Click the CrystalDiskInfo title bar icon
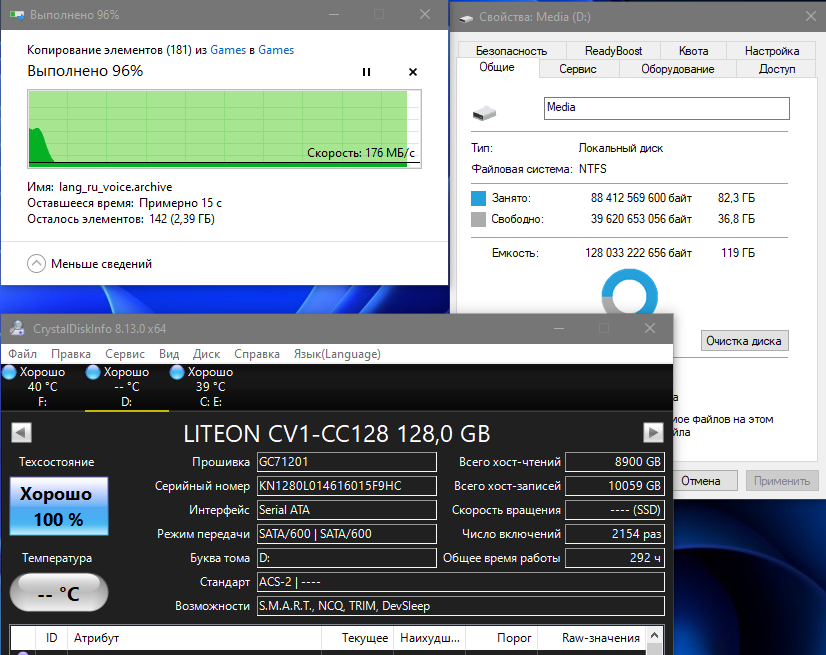Image resolution: width=826 pixels, height=655 pixels. (x=17, y=328)
